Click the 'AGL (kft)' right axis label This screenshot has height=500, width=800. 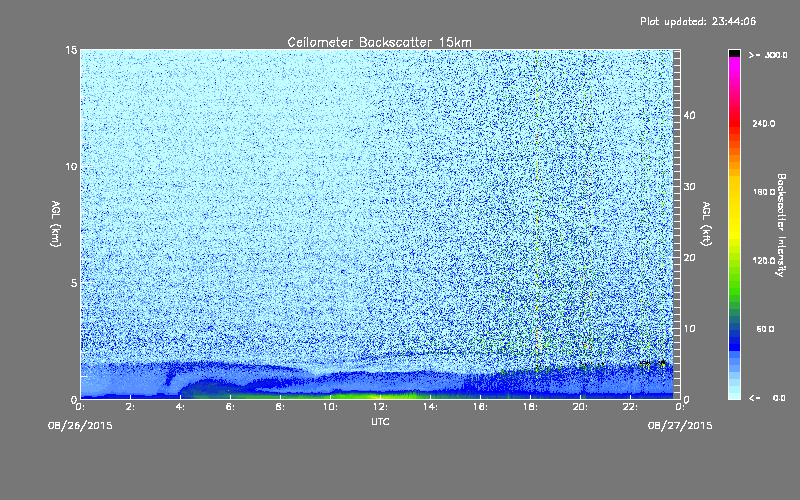[x=706, y=223]
